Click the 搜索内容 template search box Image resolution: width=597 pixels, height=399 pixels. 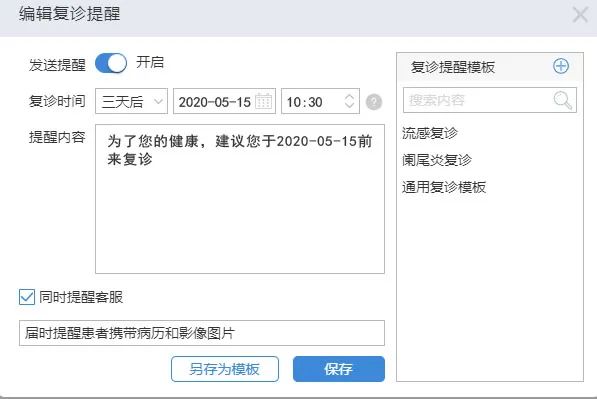(x=490, y=100)
